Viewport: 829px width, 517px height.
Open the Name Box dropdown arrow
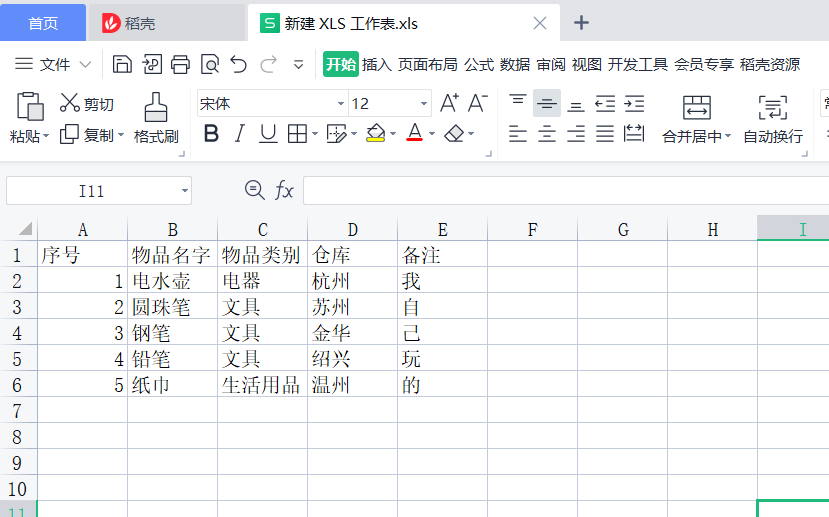[185, 191]
